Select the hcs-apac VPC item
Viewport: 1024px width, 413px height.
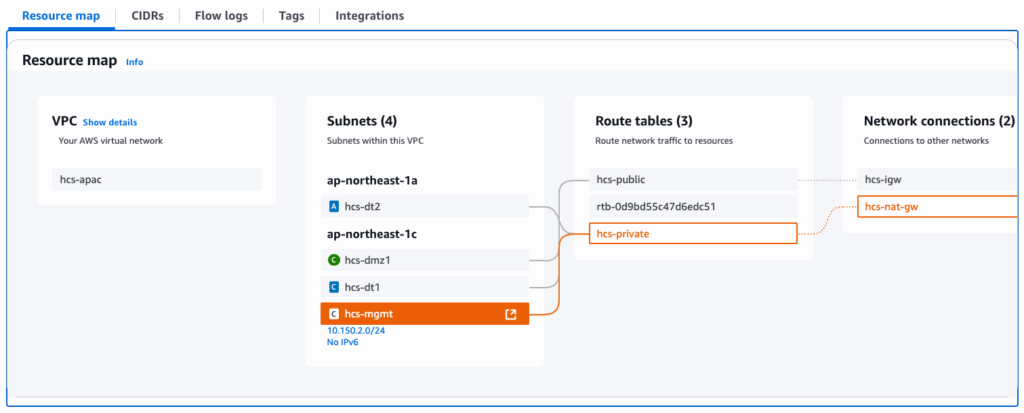point(156,179)
